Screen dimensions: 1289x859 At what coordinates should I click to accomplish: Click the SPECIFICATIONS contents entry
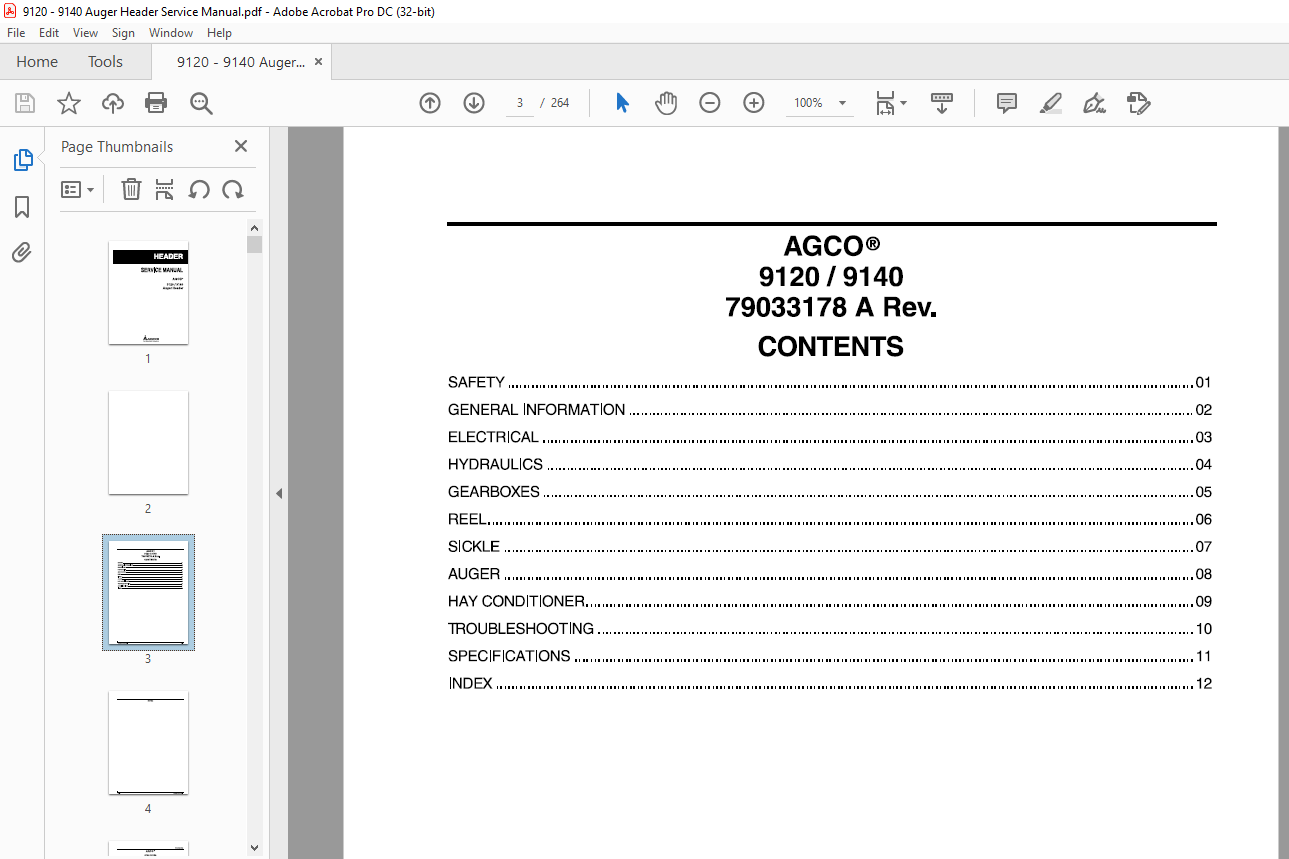click(x=830, y=656)
